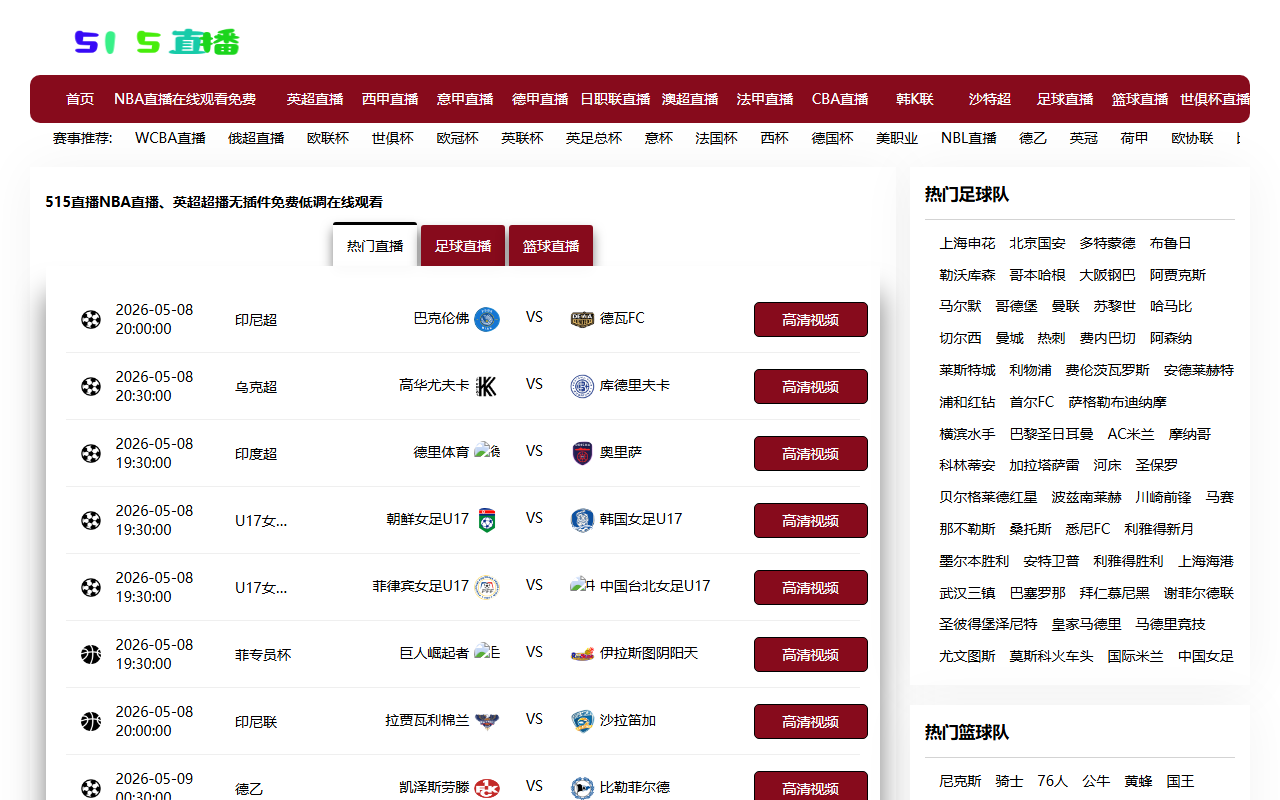Switch to the 篮球直播 tab
The width and height of the screenshot is (1280, 800).
551,246
